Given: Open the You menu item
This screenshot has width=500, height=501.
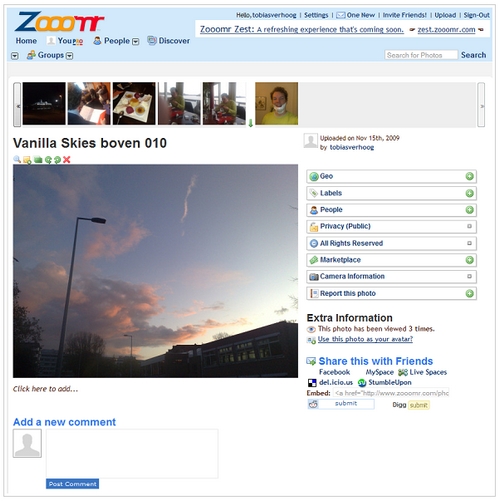Looking at the screenshot, I should 65,41.
